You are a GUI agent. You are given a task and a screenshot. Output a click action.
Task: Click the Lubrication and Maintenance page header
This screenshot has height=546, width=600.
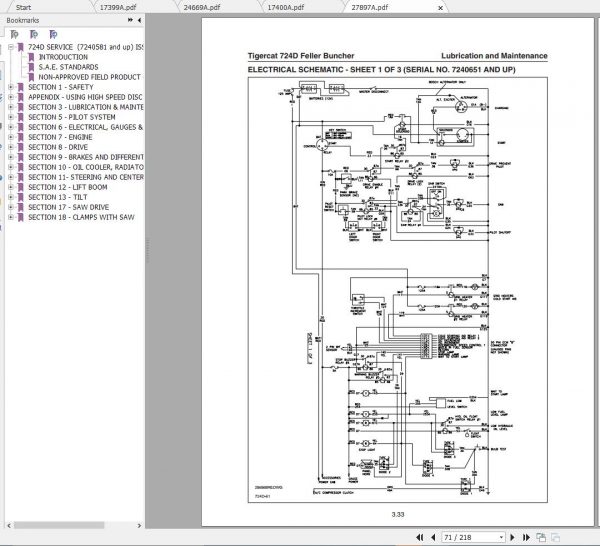tap(494, 56)
